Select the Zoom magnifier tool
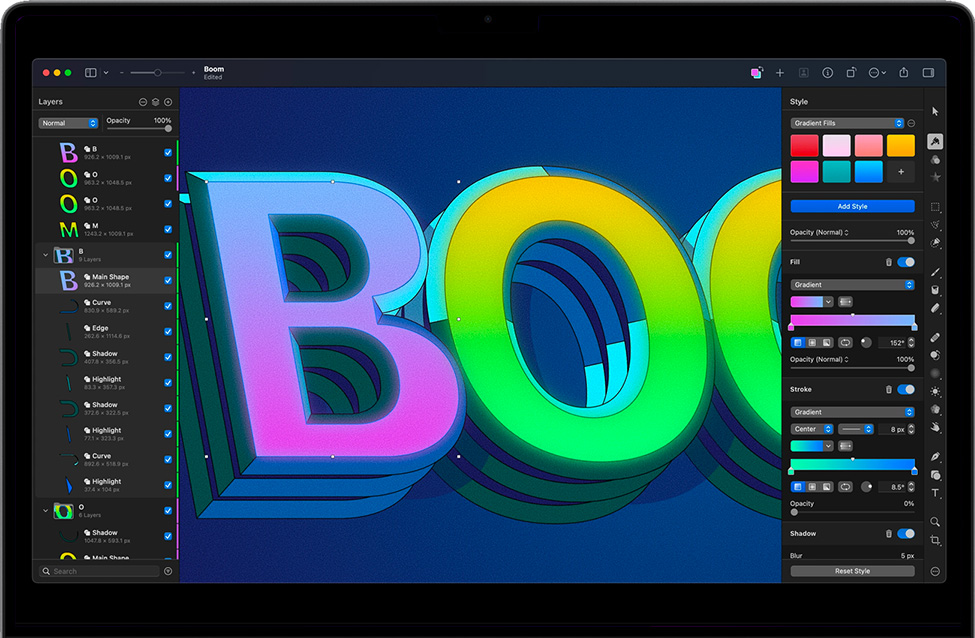The height and width of the screenshot is (638, 975). click(935, 522)
